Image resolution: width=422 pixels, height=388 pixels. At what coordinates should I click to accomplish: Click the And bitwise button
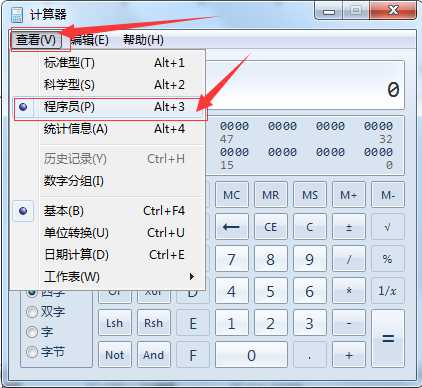pyautogui.click(x=154, y=355)
